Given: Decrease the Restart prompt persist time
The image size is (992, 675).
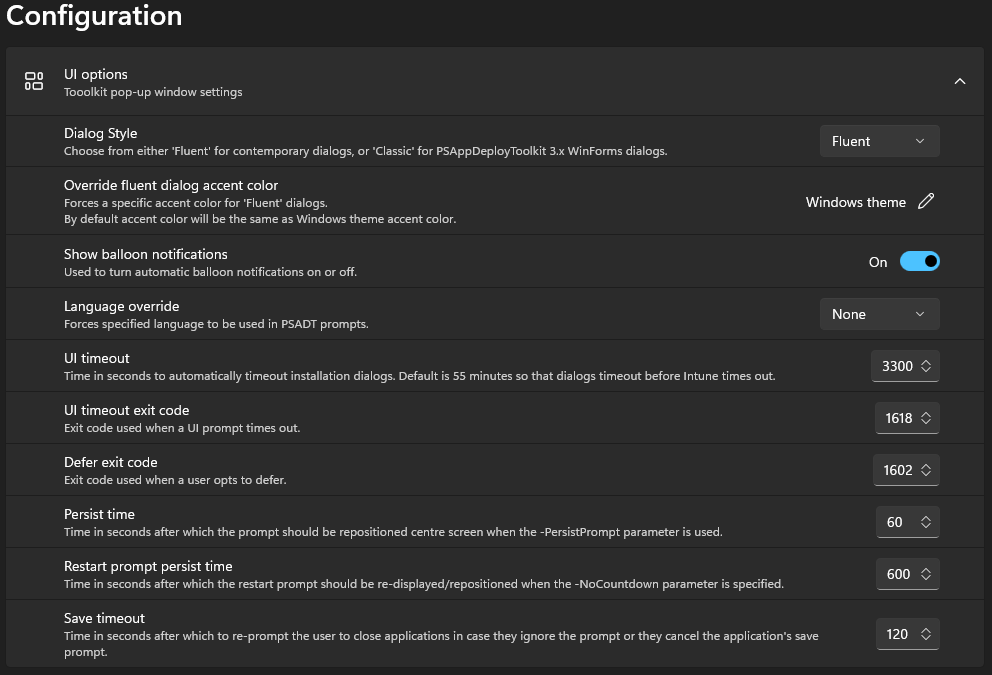Looking at the screenshot, I should coord(928,578).
